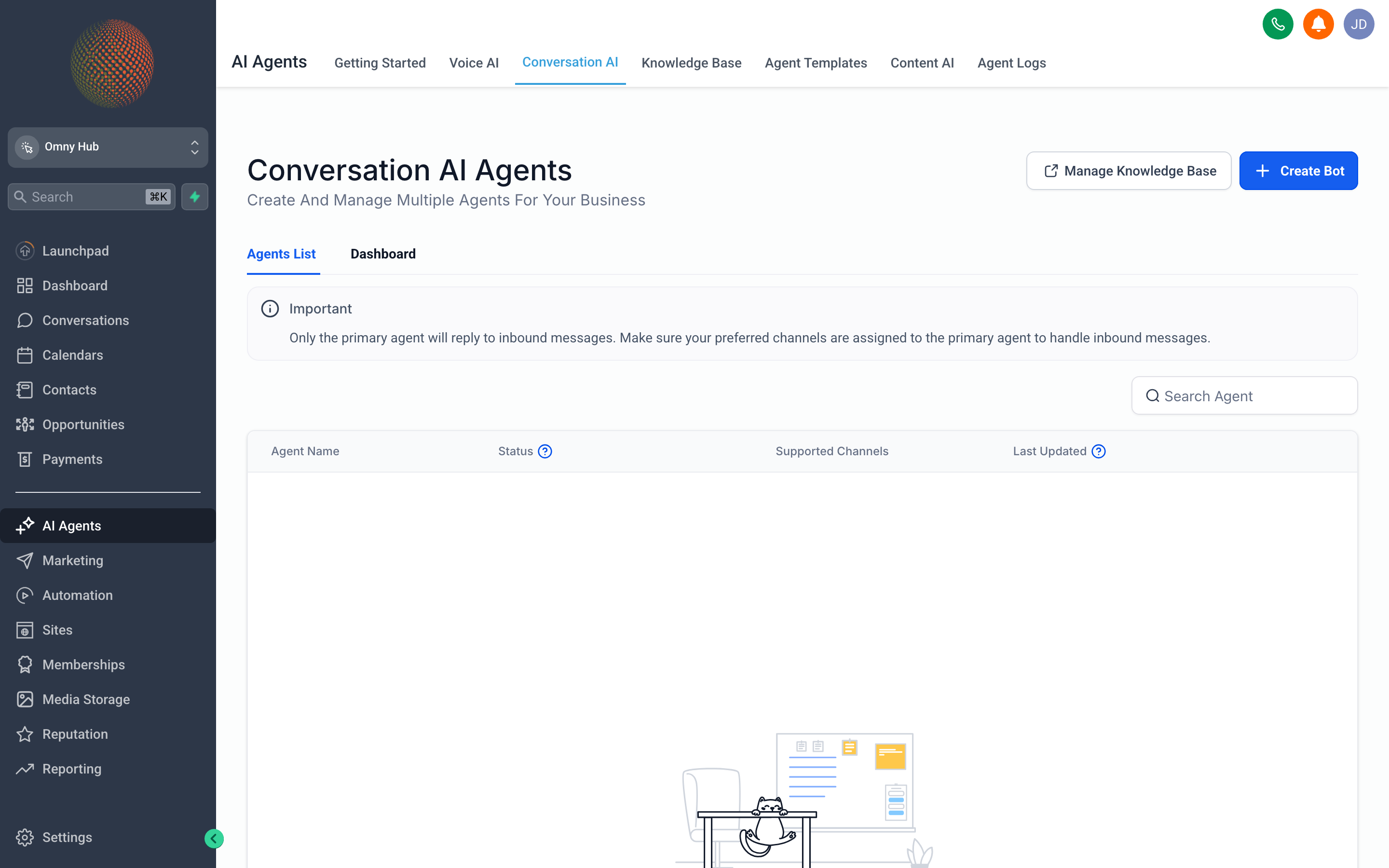Open the JD user avatar menu
Viewport: 1389px width, 868px height.
(1358, 24)
